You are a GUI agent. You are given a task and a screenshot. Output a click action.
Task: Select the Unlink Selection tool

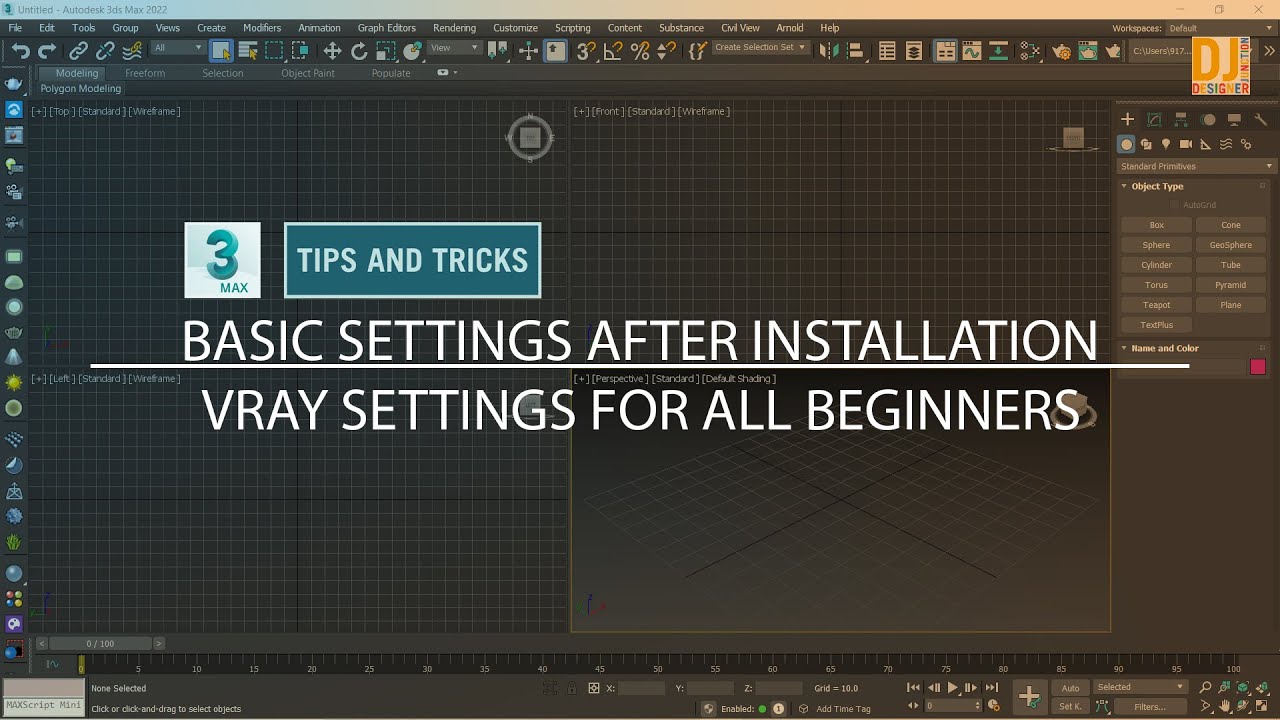(x=105, y=51)
